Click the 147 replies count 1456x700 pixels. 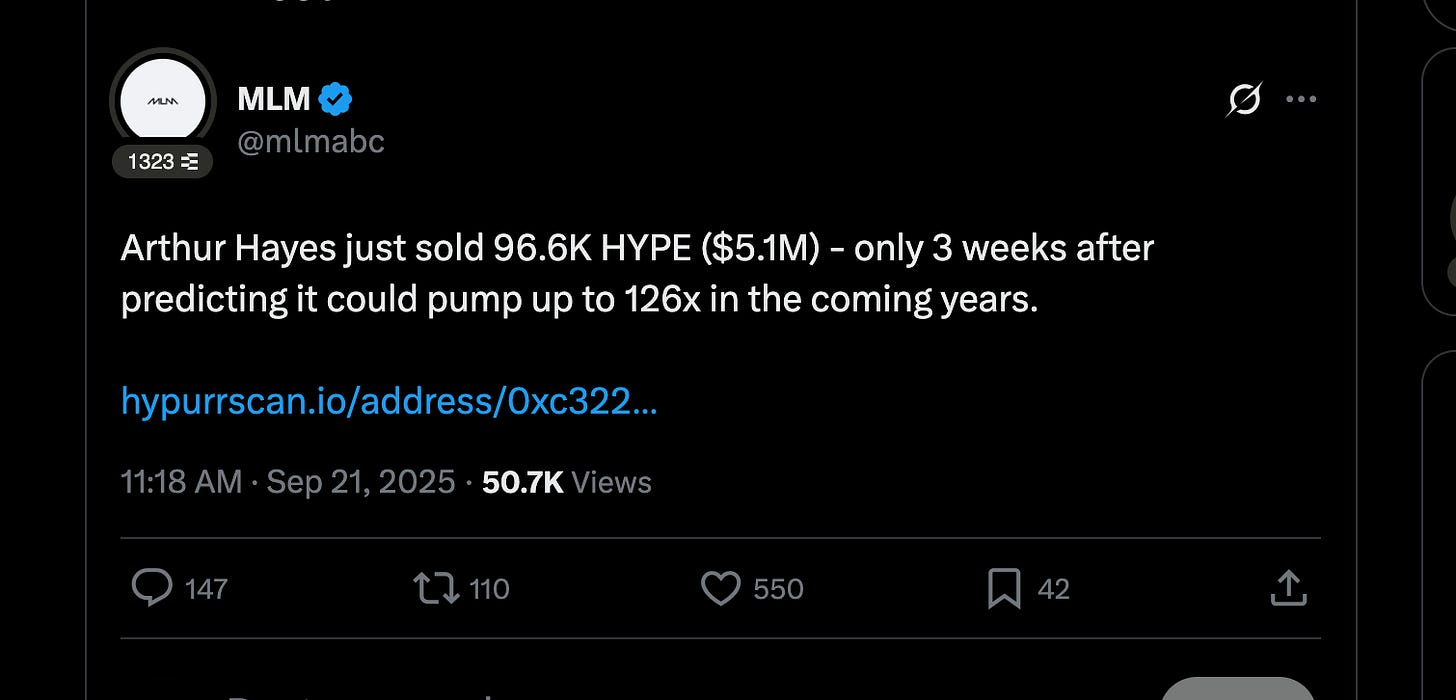coord(206,589)
